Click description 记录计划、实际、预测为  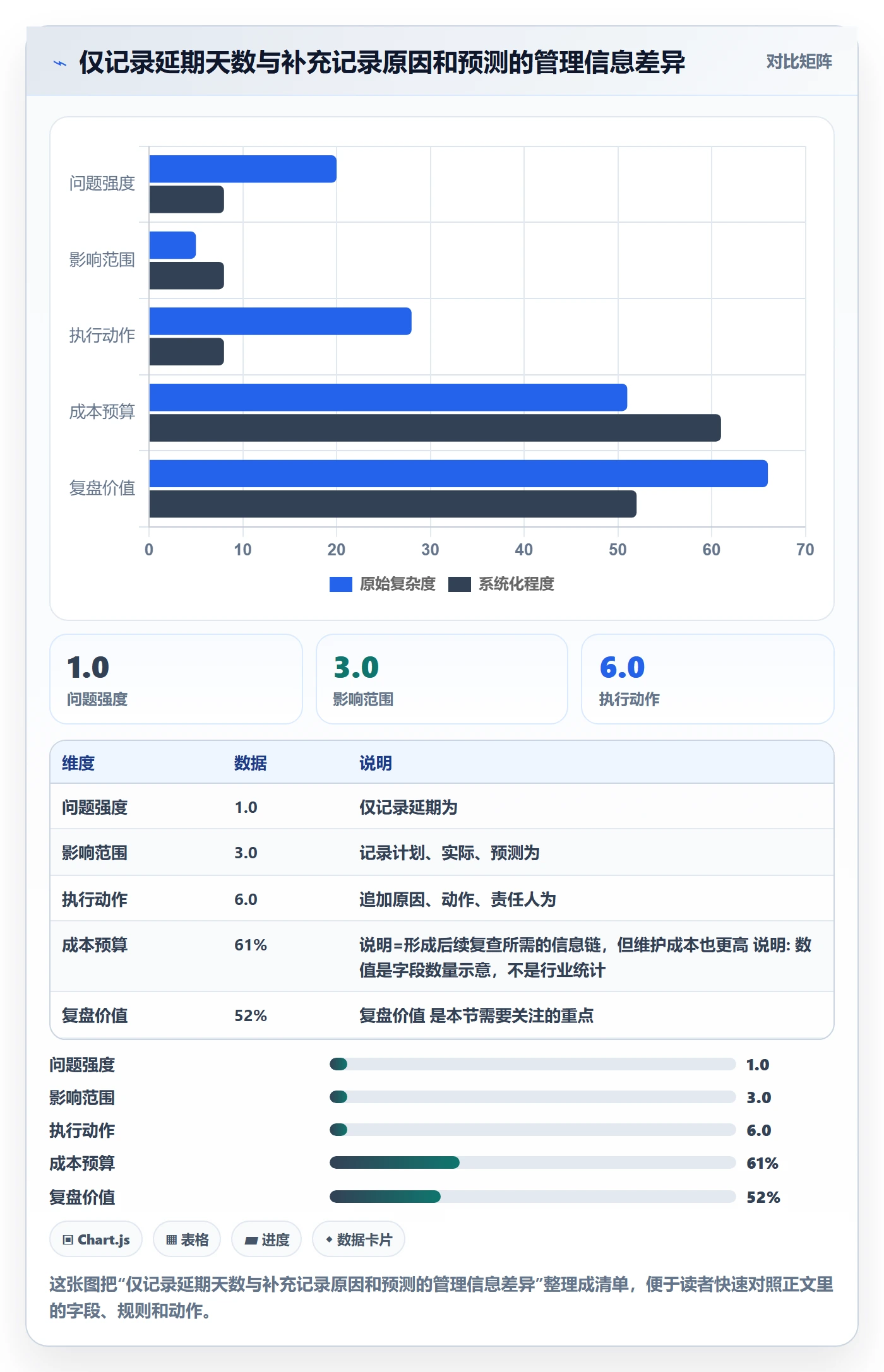(450, 853)
